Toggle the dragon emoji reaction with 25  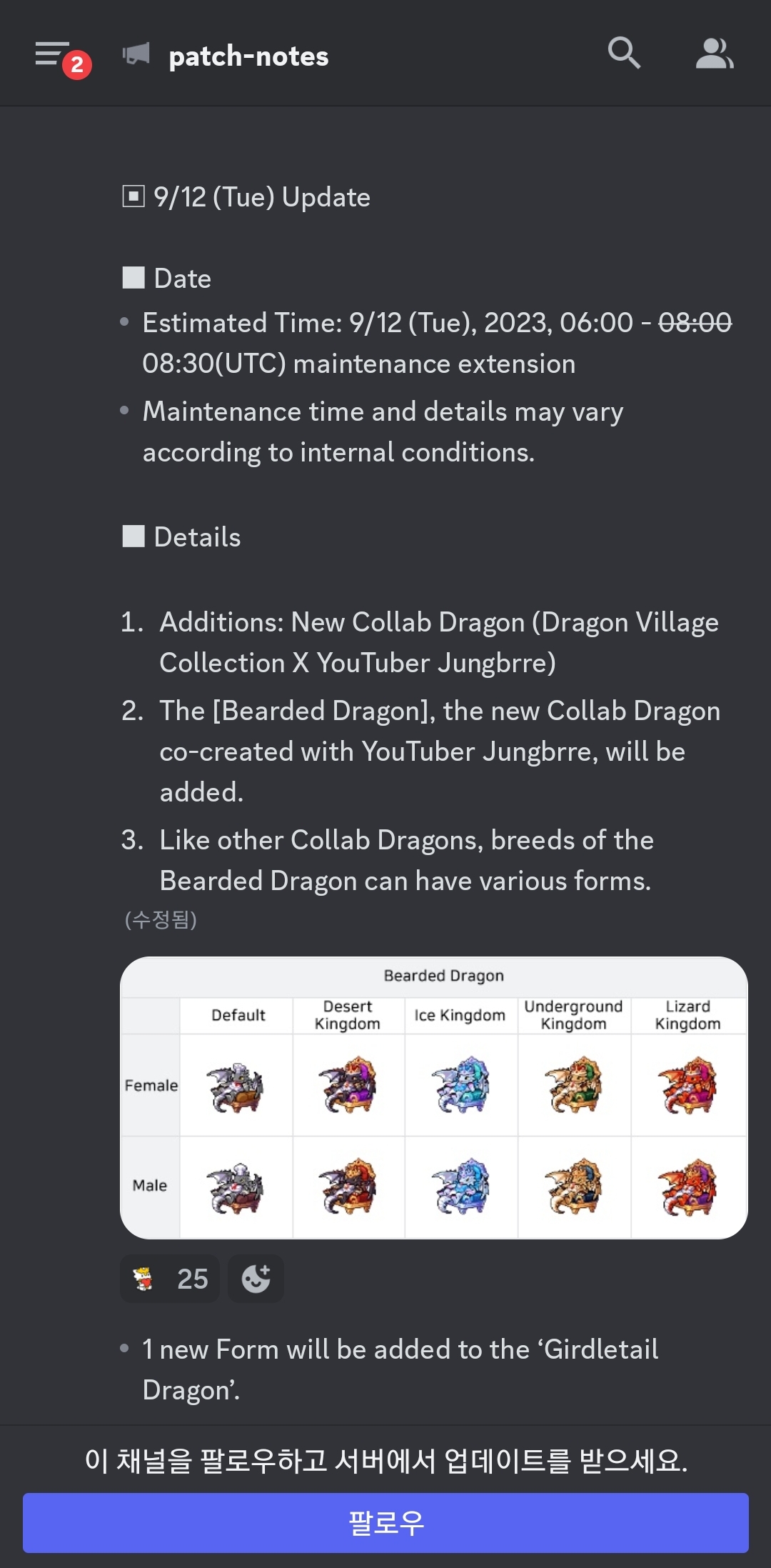click(170, 1279)
